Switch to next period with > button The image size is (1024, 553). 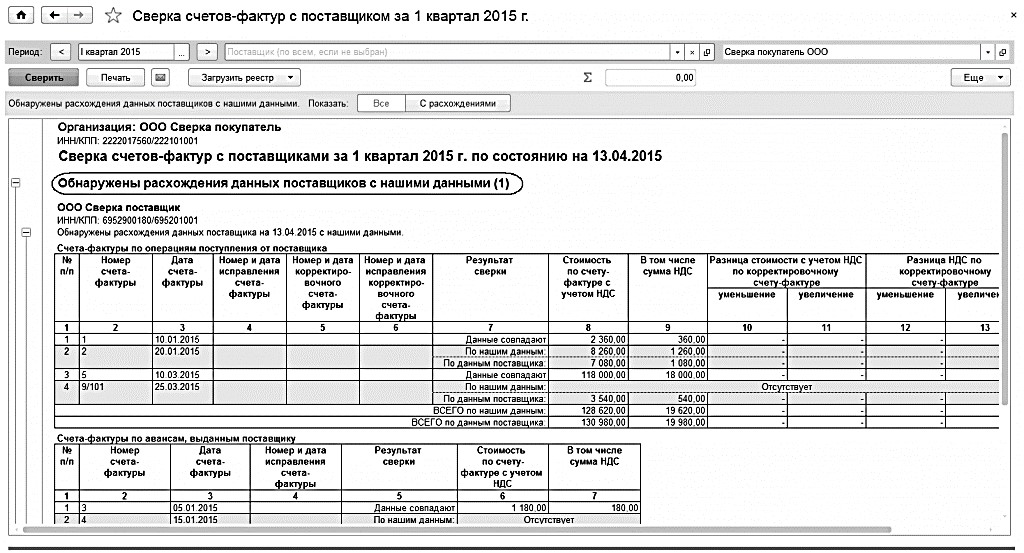(207, 52)
